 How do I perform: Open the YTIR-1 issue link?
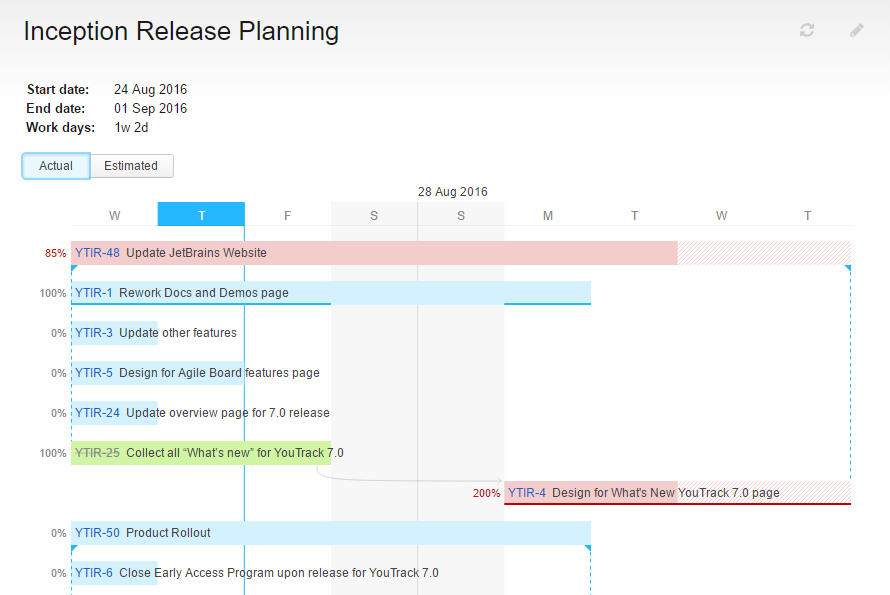click(93, 293)
